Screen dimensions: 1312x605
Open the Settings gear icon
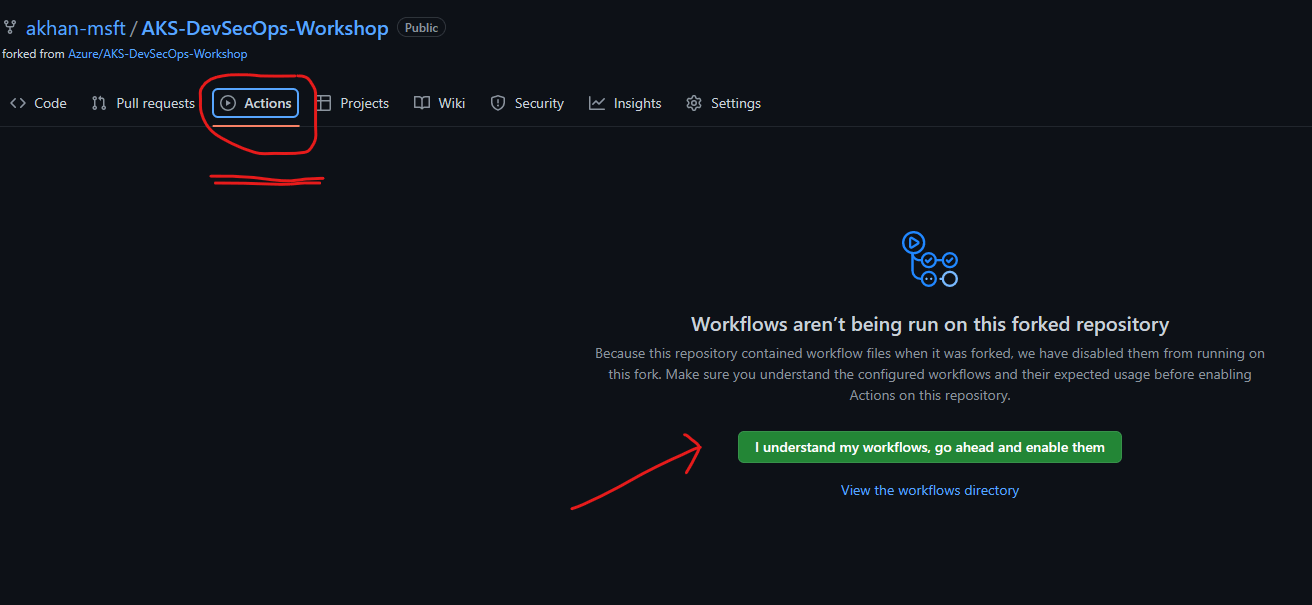[693, 102]
